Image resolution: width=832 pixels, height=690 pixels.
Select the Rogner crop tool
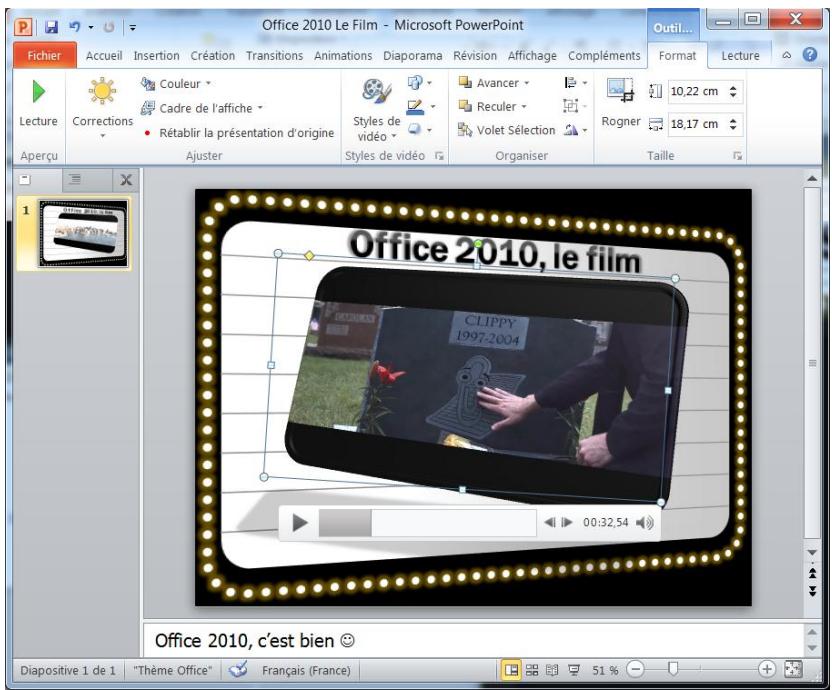620,104
